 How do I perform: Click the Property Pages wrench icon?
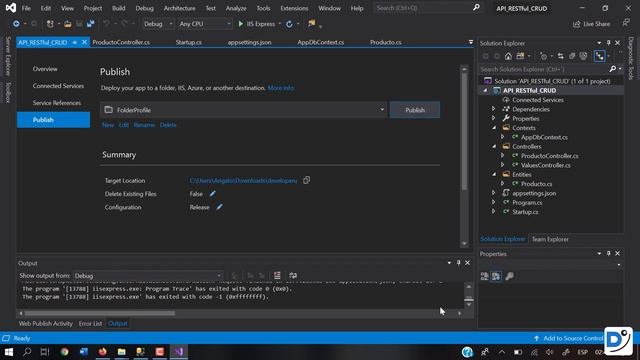(509, 276)
